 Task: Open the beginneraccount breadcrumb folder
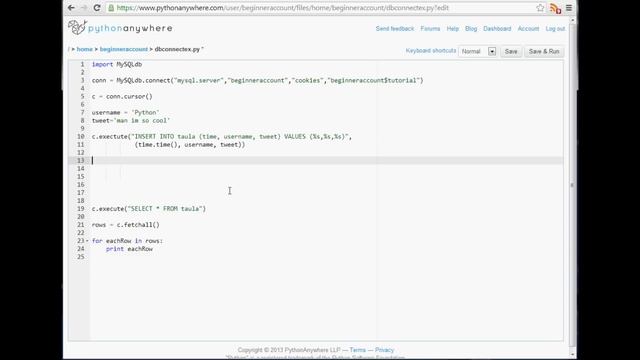point(124,49)
